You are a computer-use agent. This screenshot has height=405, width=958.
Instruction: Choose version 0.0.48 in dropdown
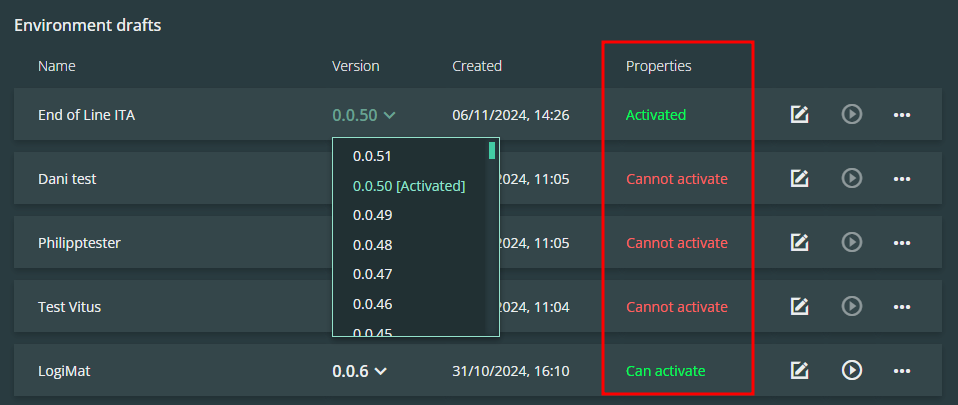[x=372, y=246]
